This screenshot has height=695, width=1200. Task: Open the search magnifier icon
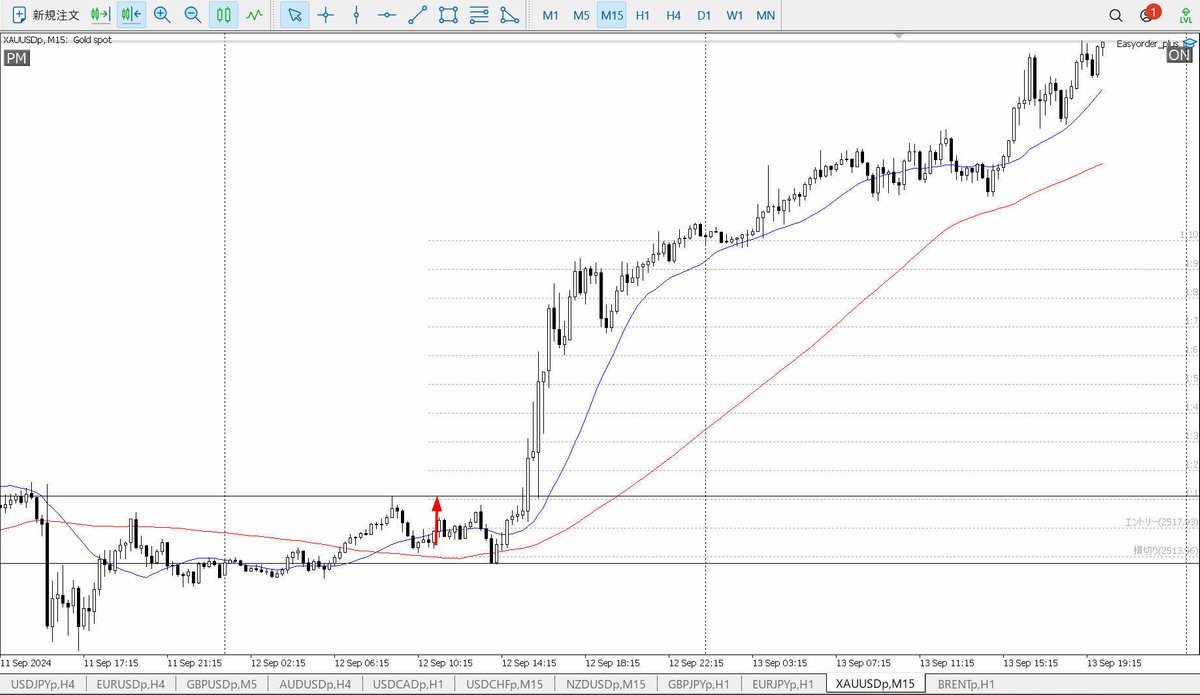point(1116,15)
